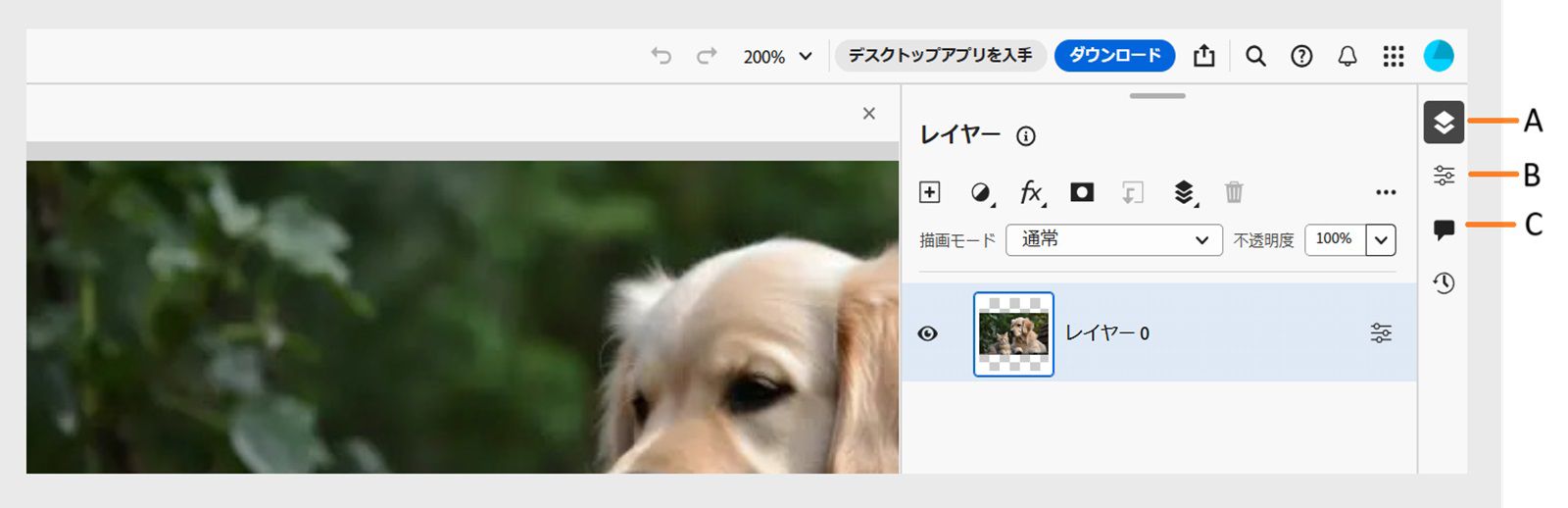The image size is (1568, 508).
Task: Open レイヤー 0 properties slider icon
Action: coord(1381,333)
